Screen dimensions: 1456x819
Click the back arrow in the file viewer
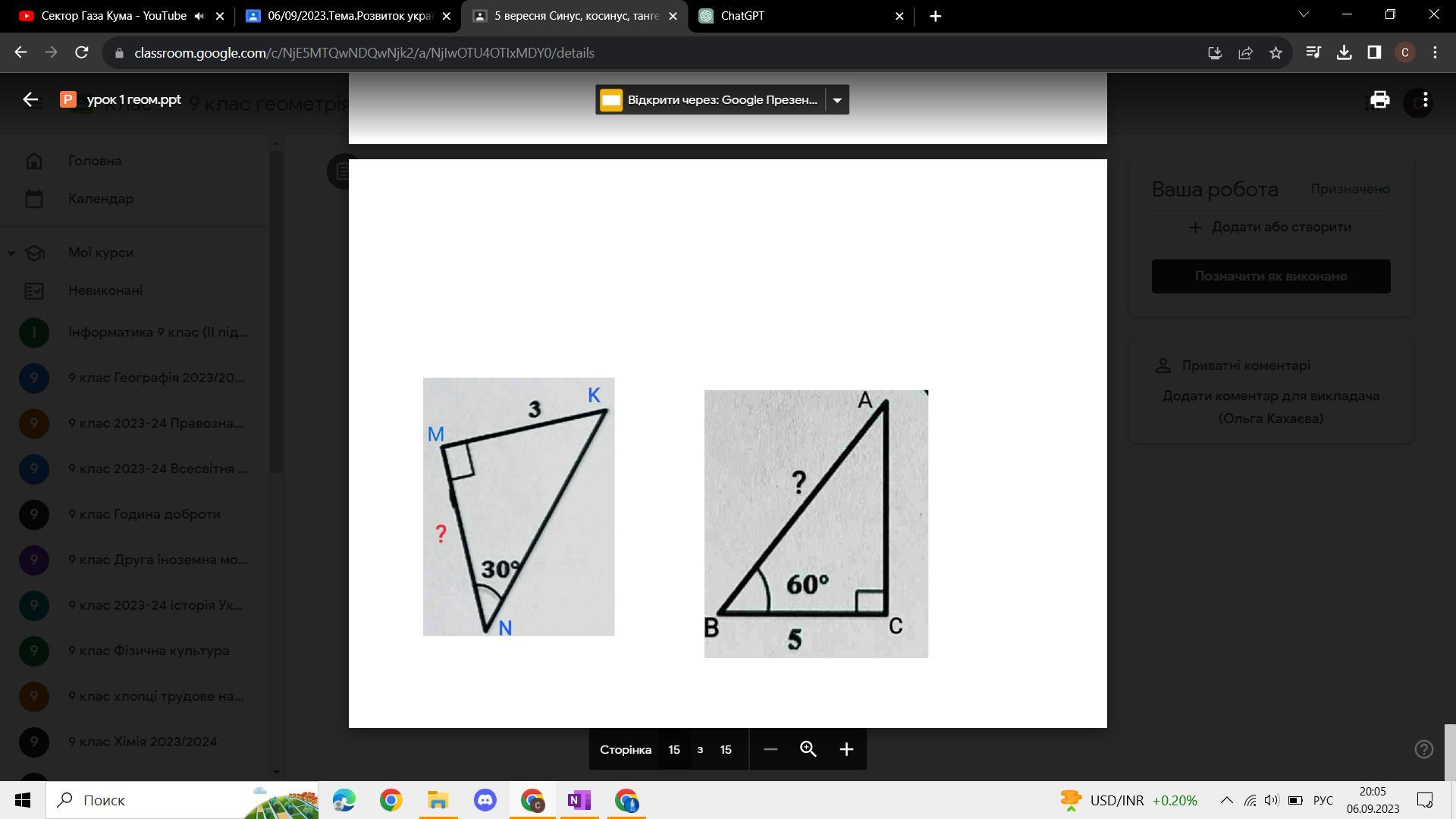30,99
